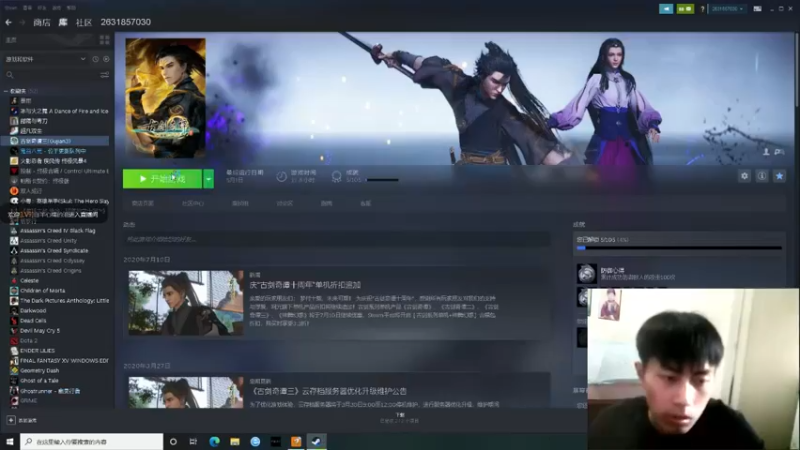Select Assassin's Creed Syndicate
Viewport: 800px width, 450px height.
[54, 251]
